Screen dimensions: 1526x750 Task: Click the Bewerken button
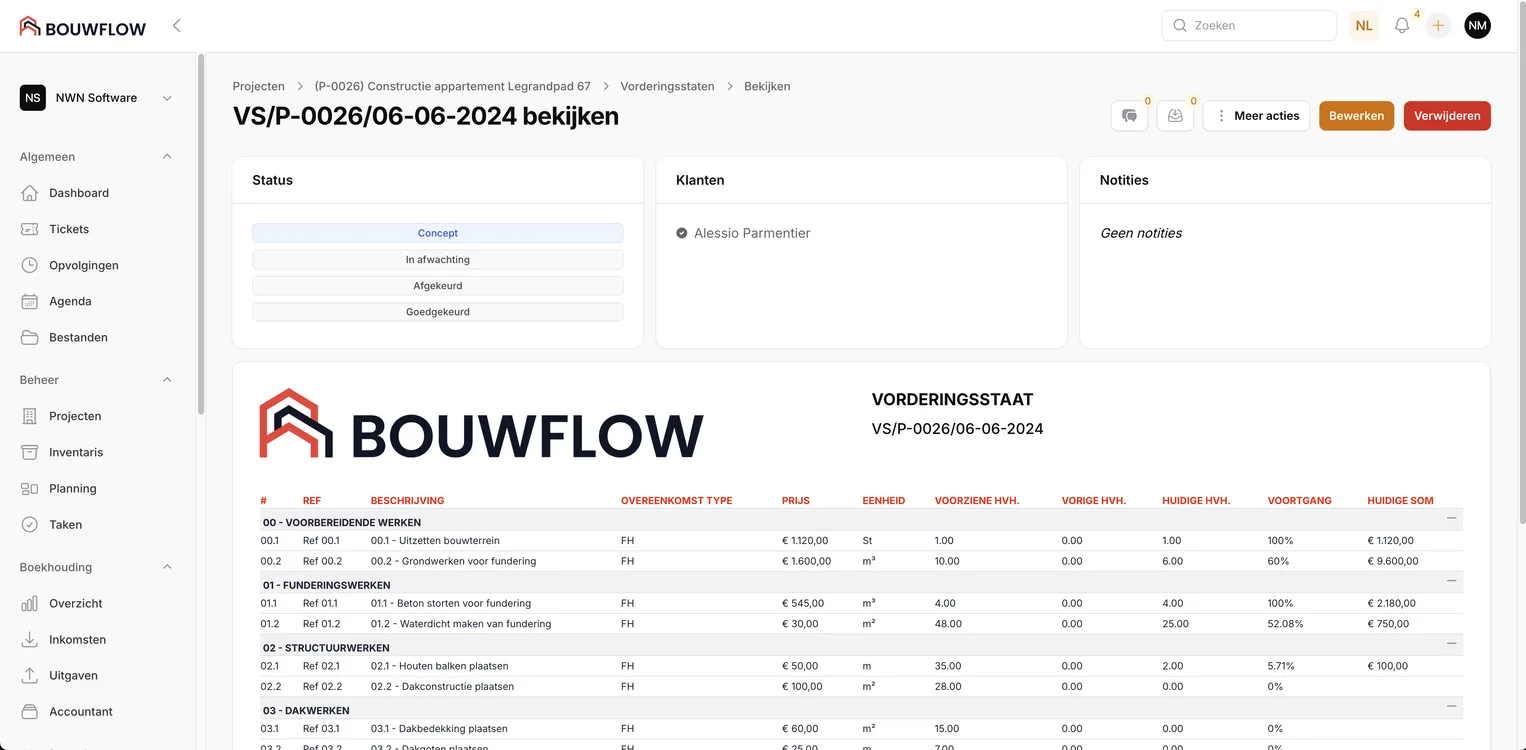point(1356,116)
